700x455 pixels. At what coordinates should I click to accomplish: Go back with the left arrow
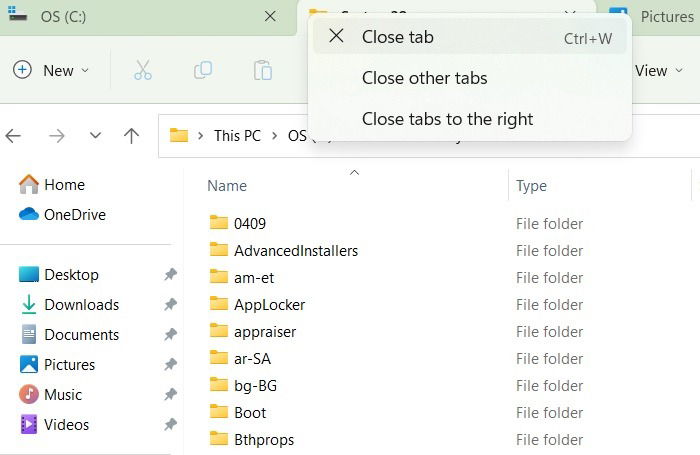13,136
